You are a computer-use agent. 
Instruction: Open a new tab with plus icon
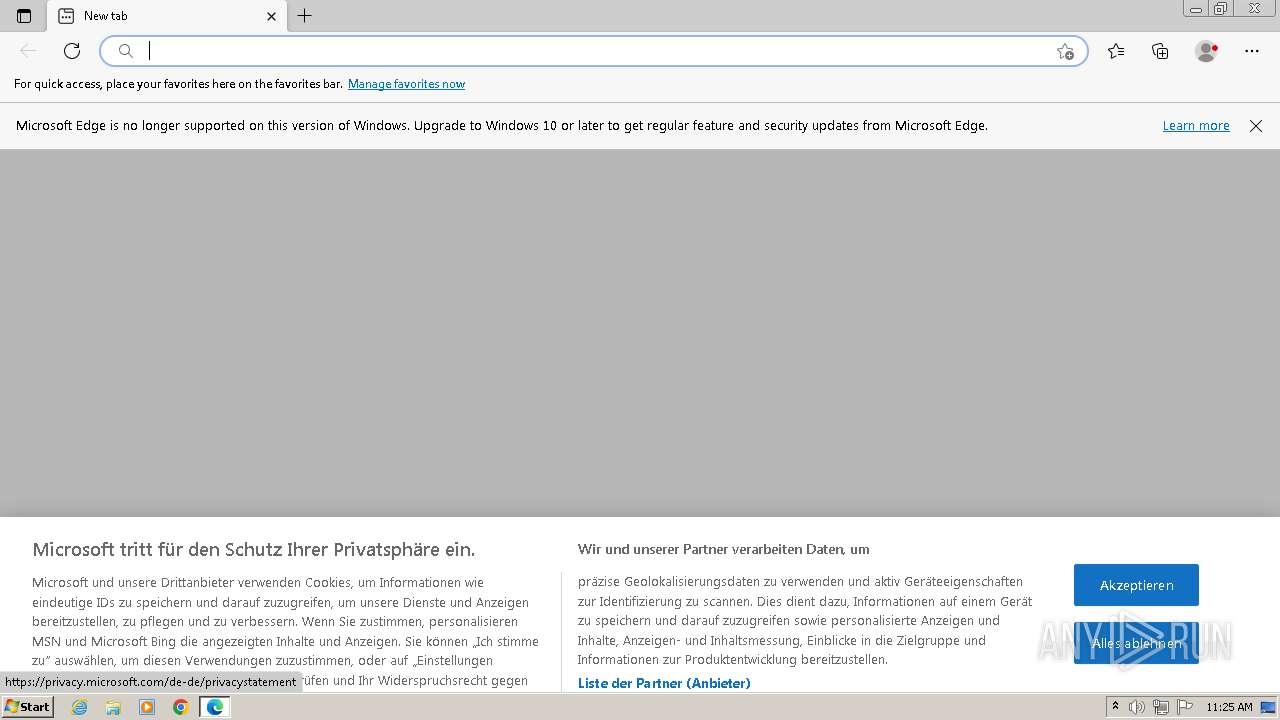point(305,16)
